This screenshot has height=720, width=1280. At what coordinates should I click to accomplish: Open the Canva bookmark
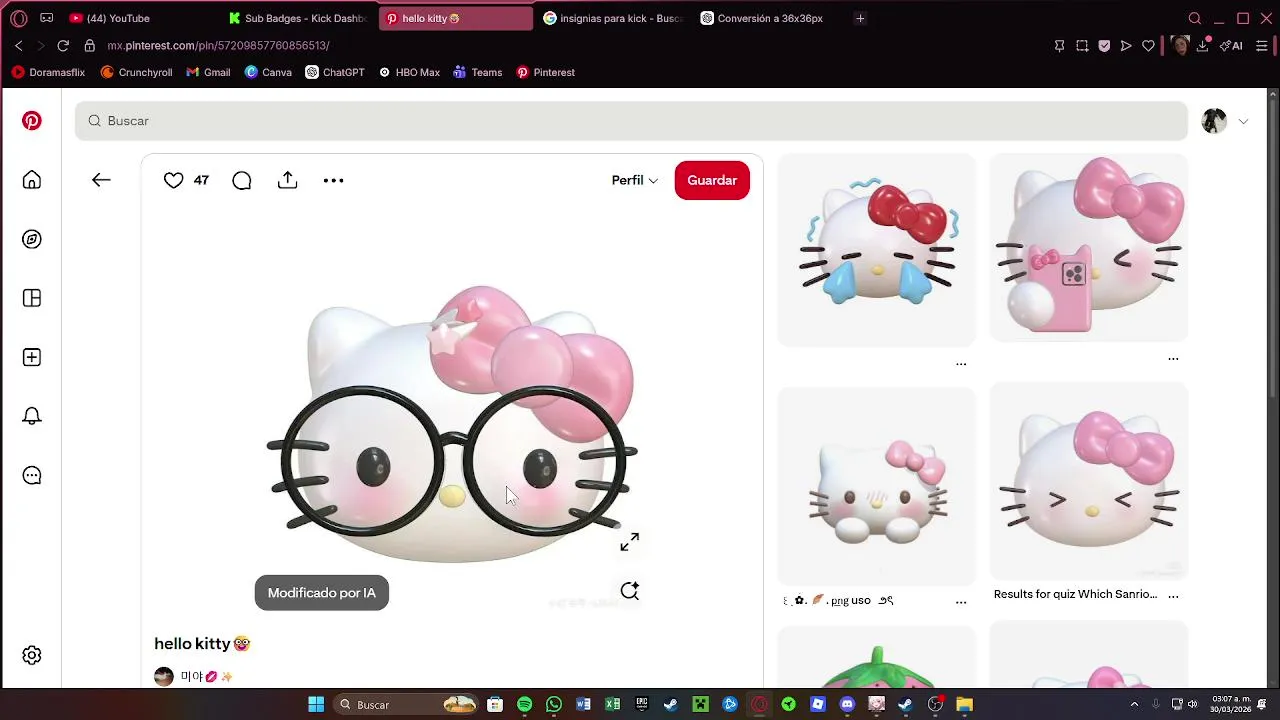[268, 72]
